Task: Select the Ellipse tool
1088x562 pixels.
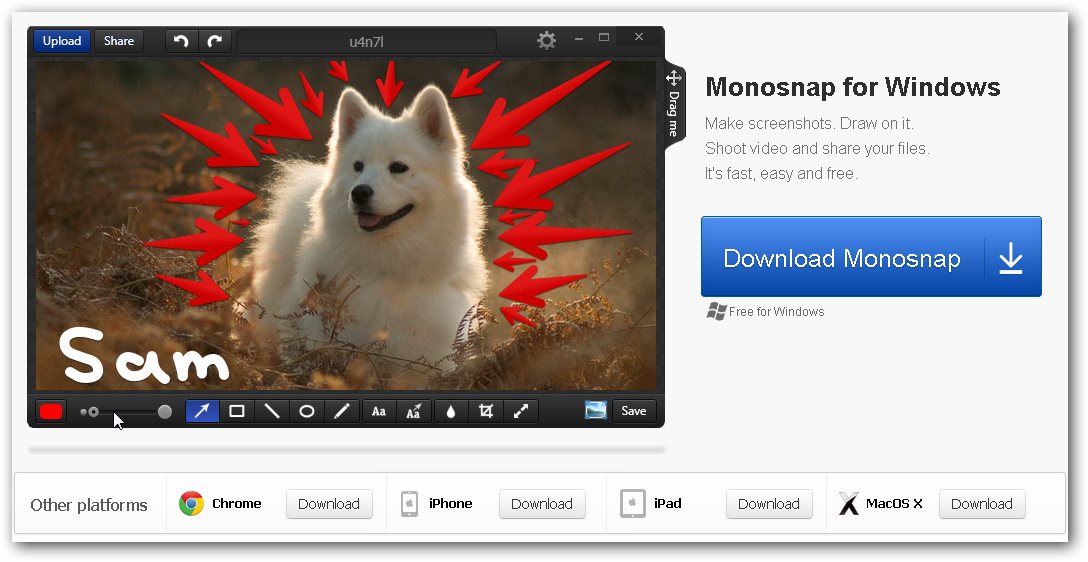Action: coord(306,411)
